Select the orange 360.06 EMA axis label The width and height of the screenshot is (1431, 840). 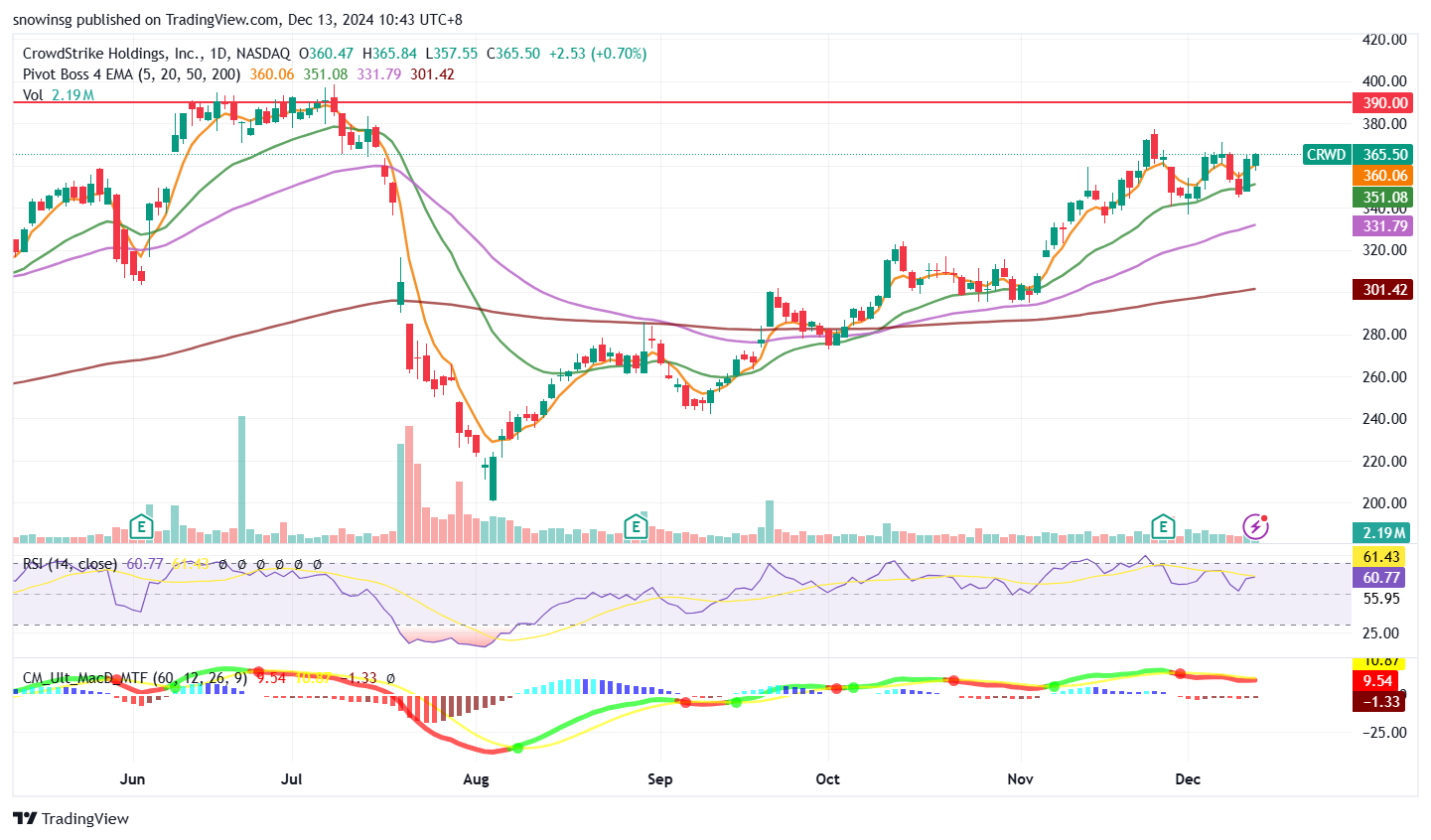tap(1384, 176)
